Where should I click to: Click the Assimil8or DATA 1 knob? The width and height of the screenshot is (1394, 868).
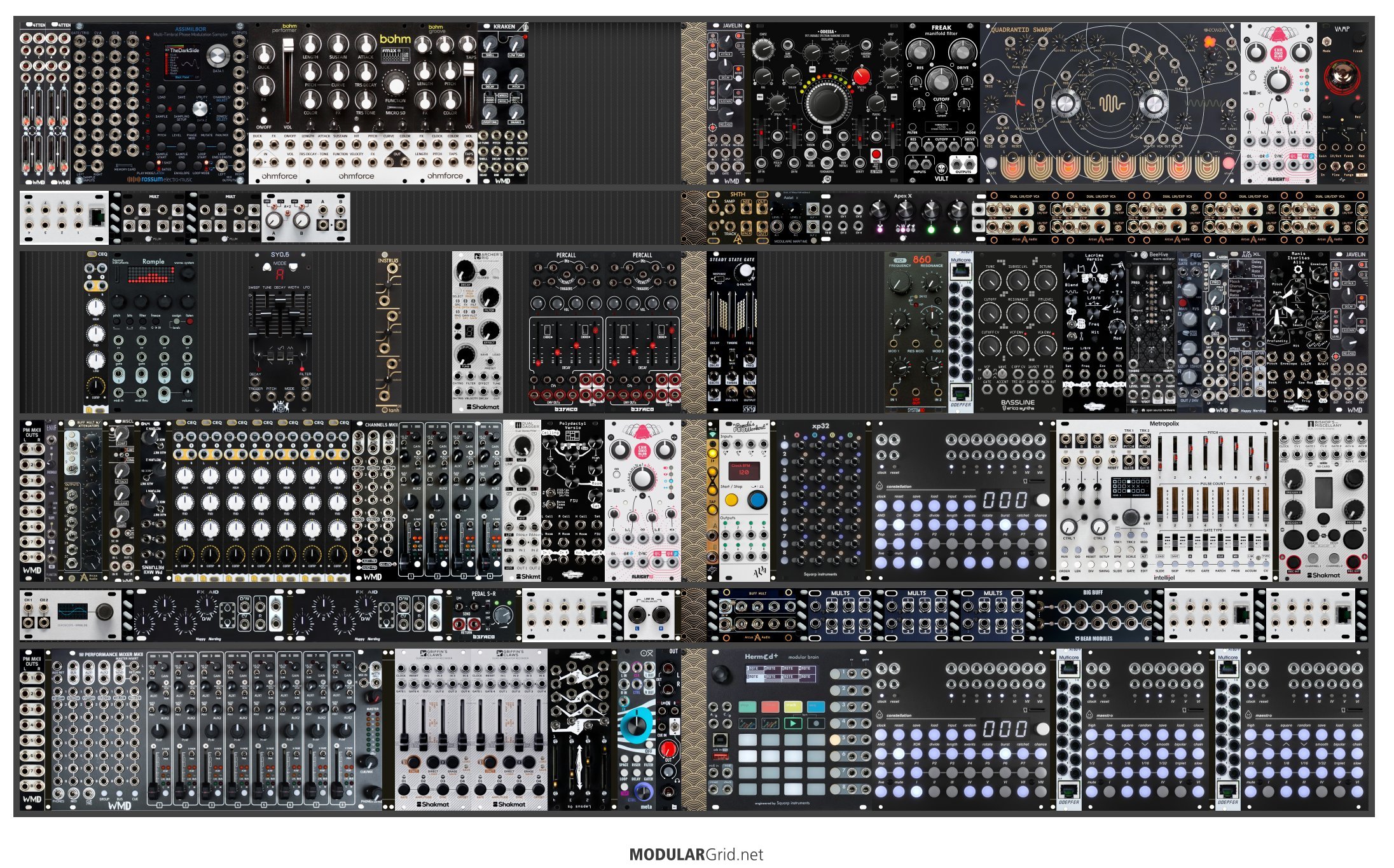[218, 56]
